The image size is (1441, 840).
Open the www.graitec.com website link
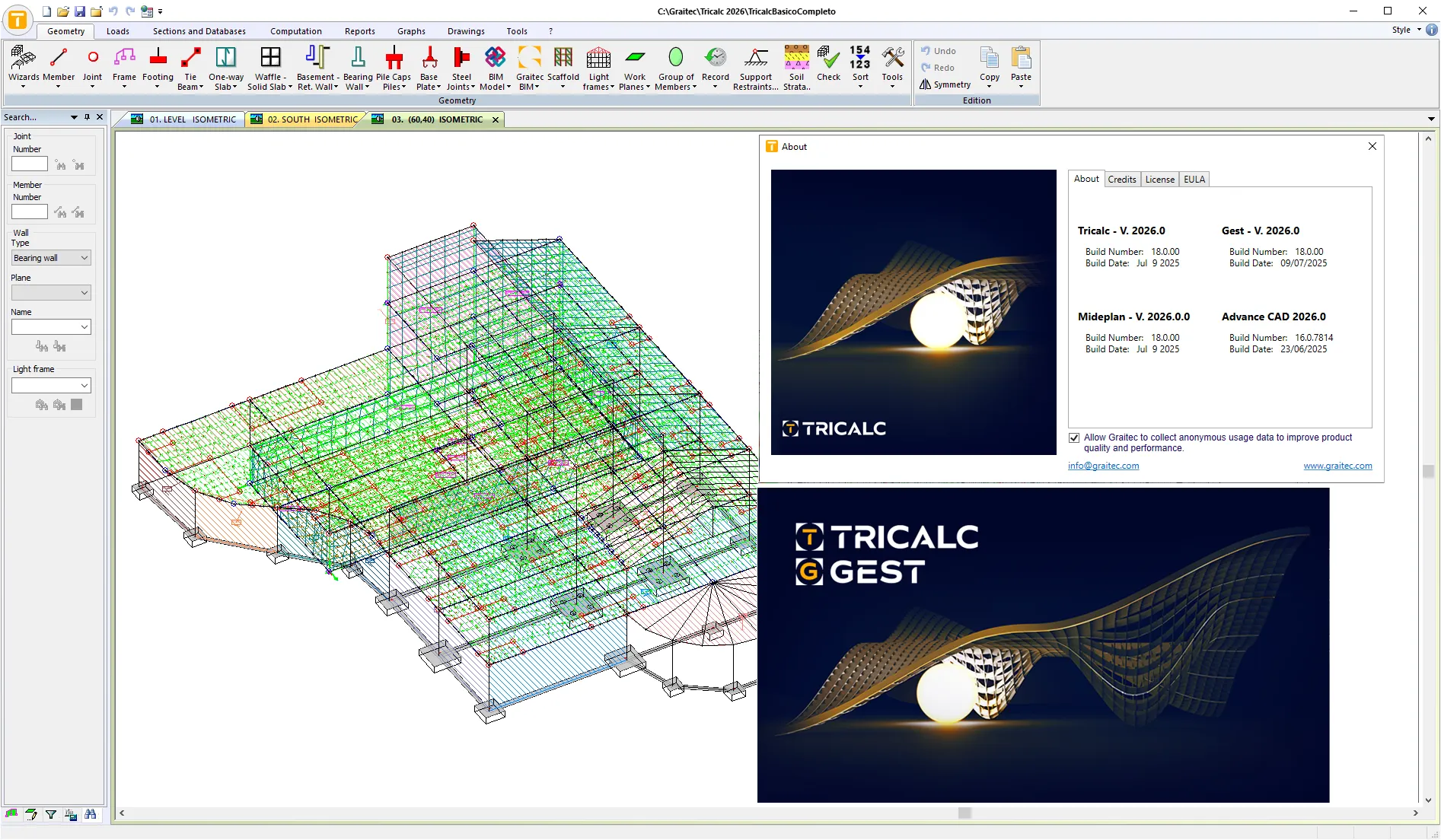click(x=1337, y=466)
